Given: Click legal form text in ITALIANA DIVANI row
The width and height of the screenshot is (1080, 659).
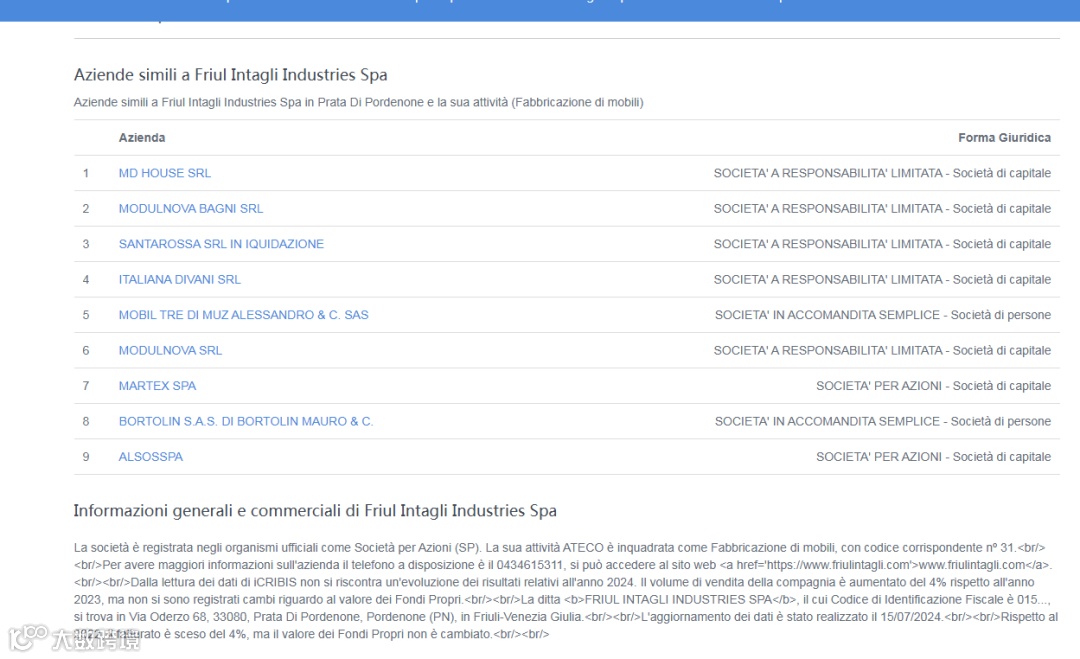Looking at the screenshot, I should pyautogui.click(x=882, y=280).
